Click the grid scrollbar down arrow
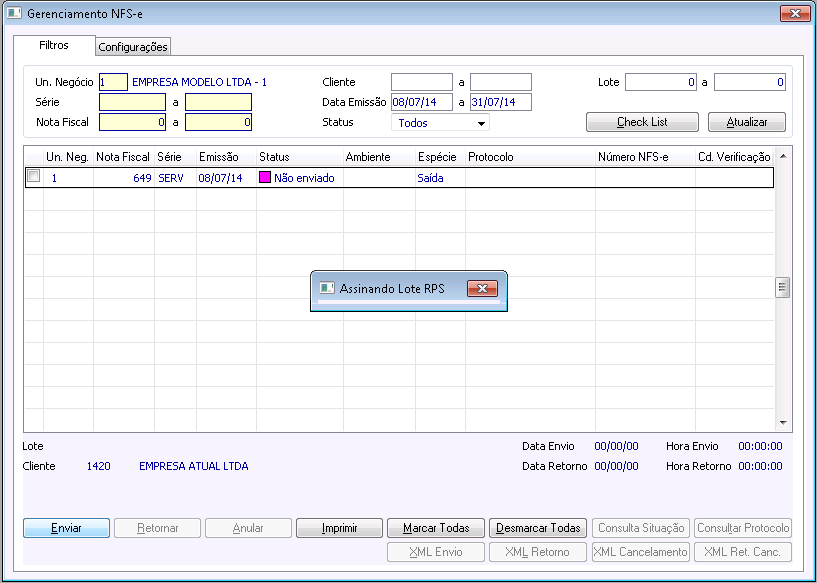This screenshot has width=817, height=583. [x=783, y=423]
